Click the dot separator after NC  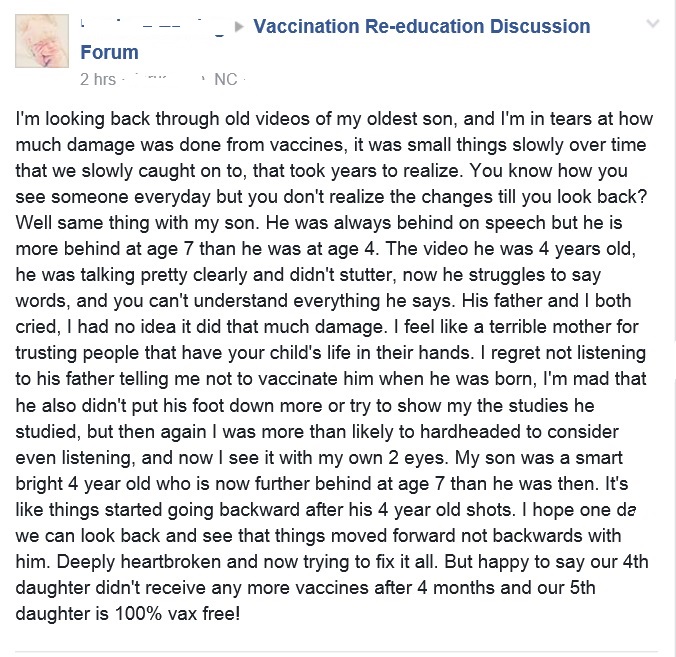(244, 80)
